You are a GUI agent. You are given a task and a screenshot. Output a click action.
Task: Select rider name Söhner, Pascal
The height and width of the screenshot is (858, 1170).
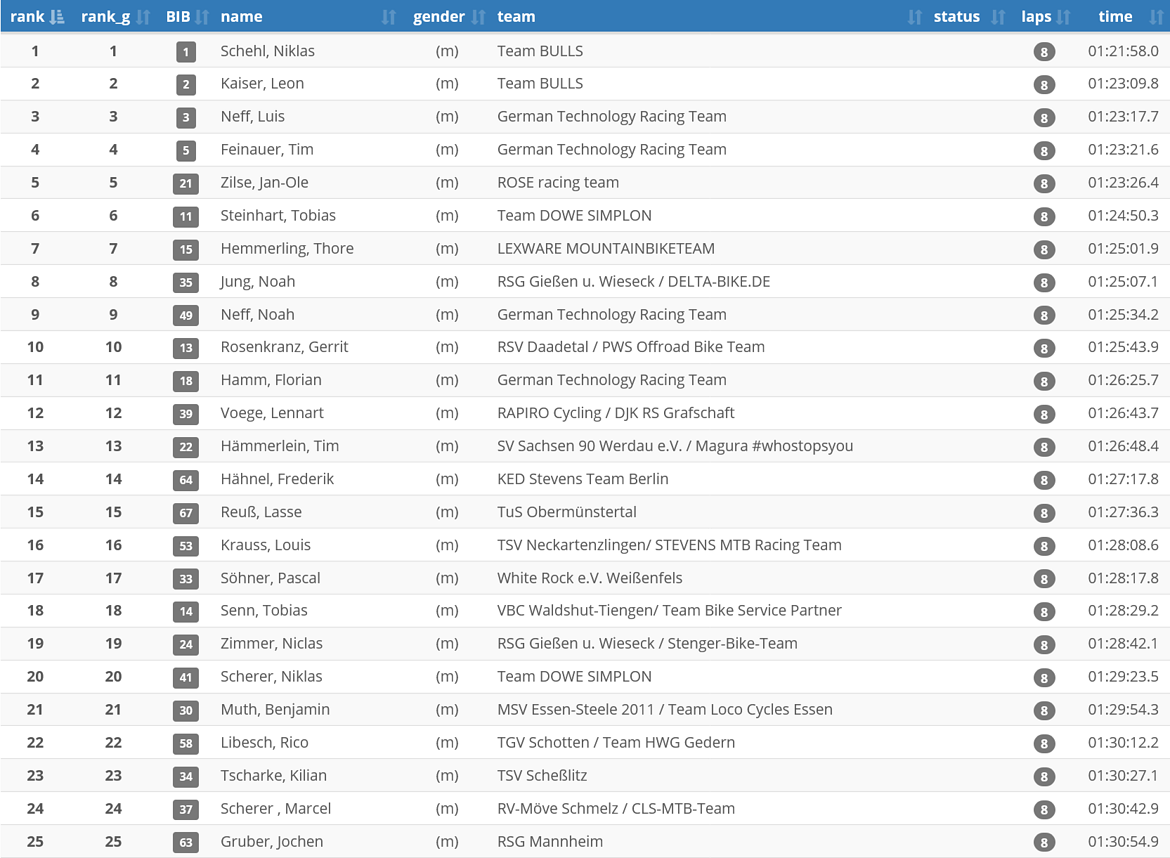click(270, 577)
